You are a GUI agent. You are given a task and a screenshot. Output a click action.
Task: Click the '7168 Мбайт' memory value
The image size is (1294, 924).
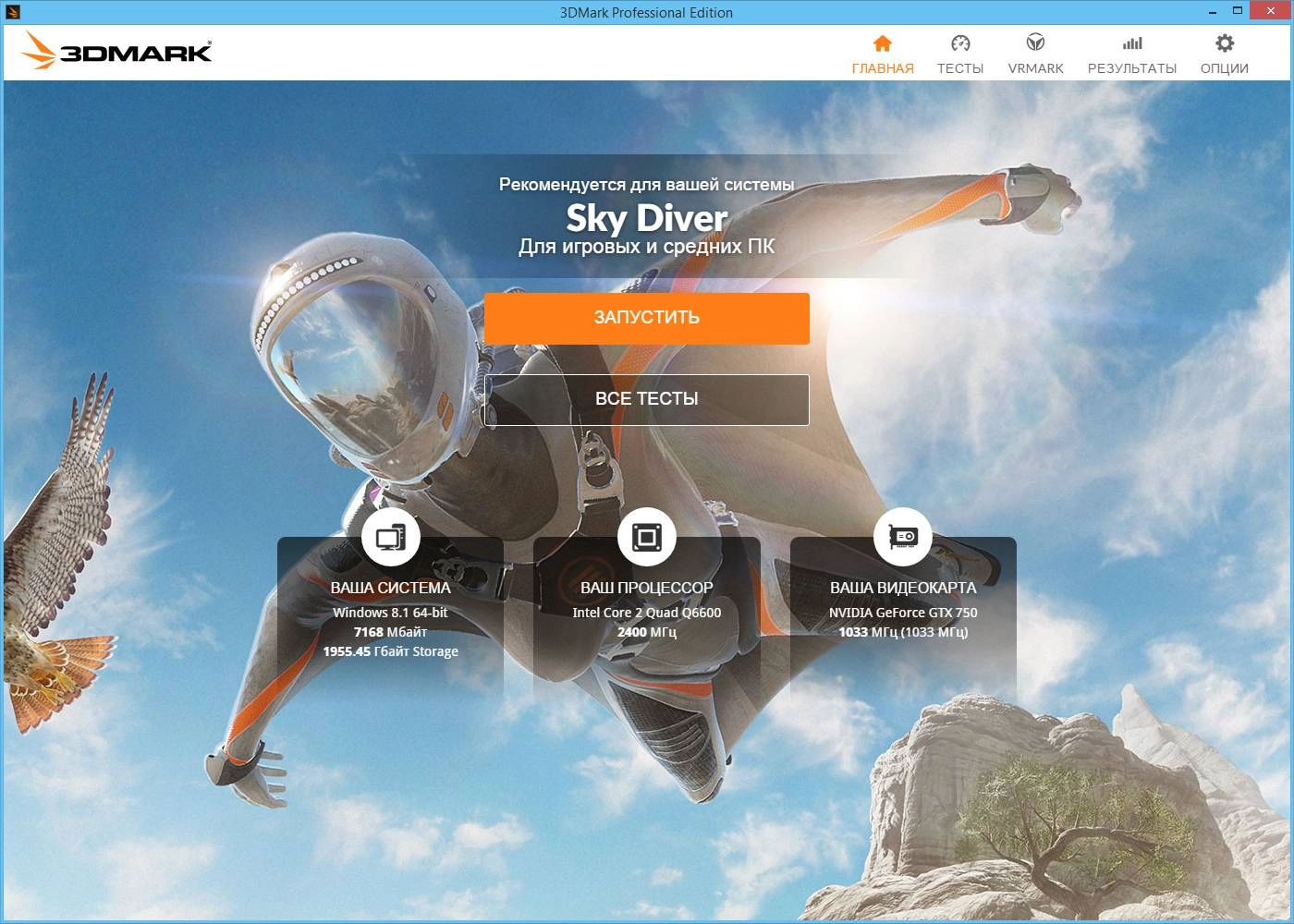point(391,632)
